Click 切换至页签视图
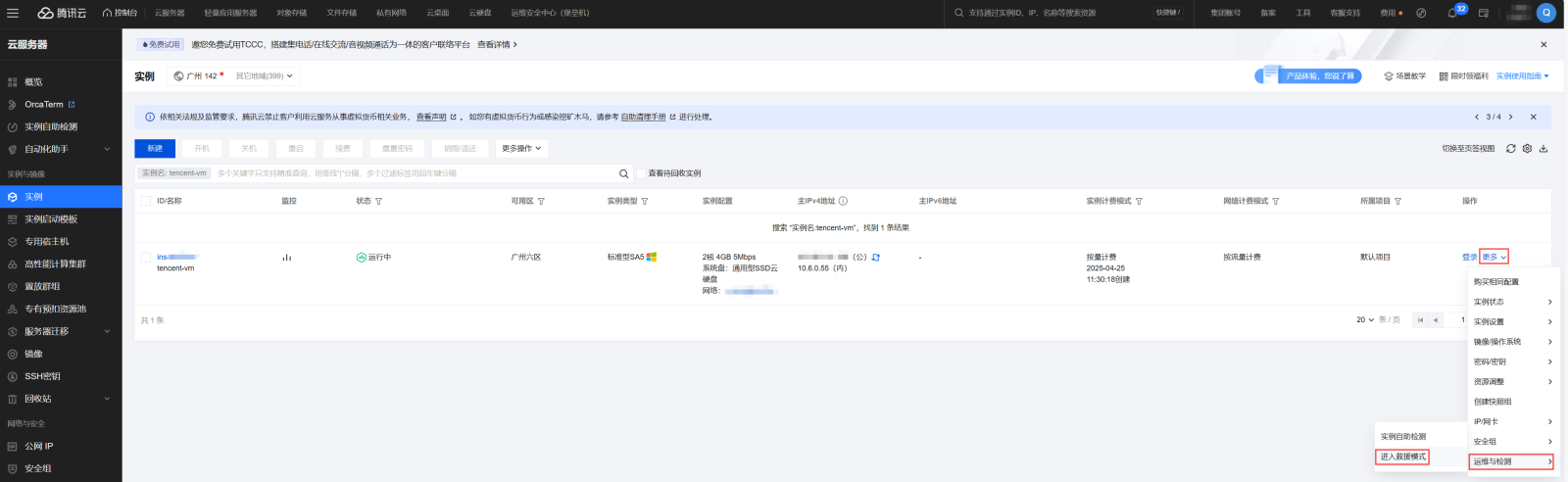 coord(1468,149)
